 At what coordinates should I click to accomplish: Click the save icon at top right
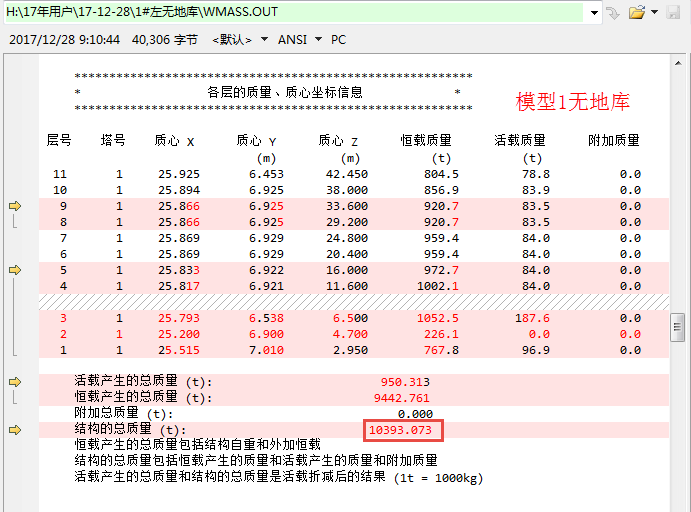(675, 13)
